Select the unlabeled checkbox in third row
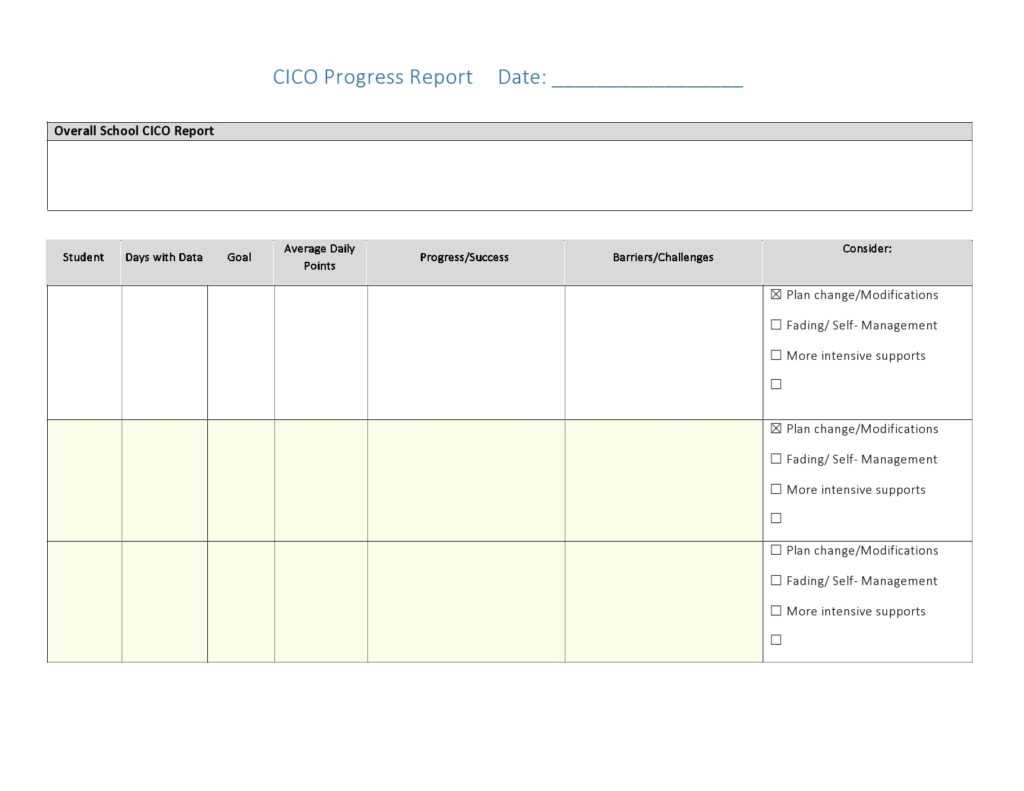Screen dimensions: 1024x791 coord(776,638)
